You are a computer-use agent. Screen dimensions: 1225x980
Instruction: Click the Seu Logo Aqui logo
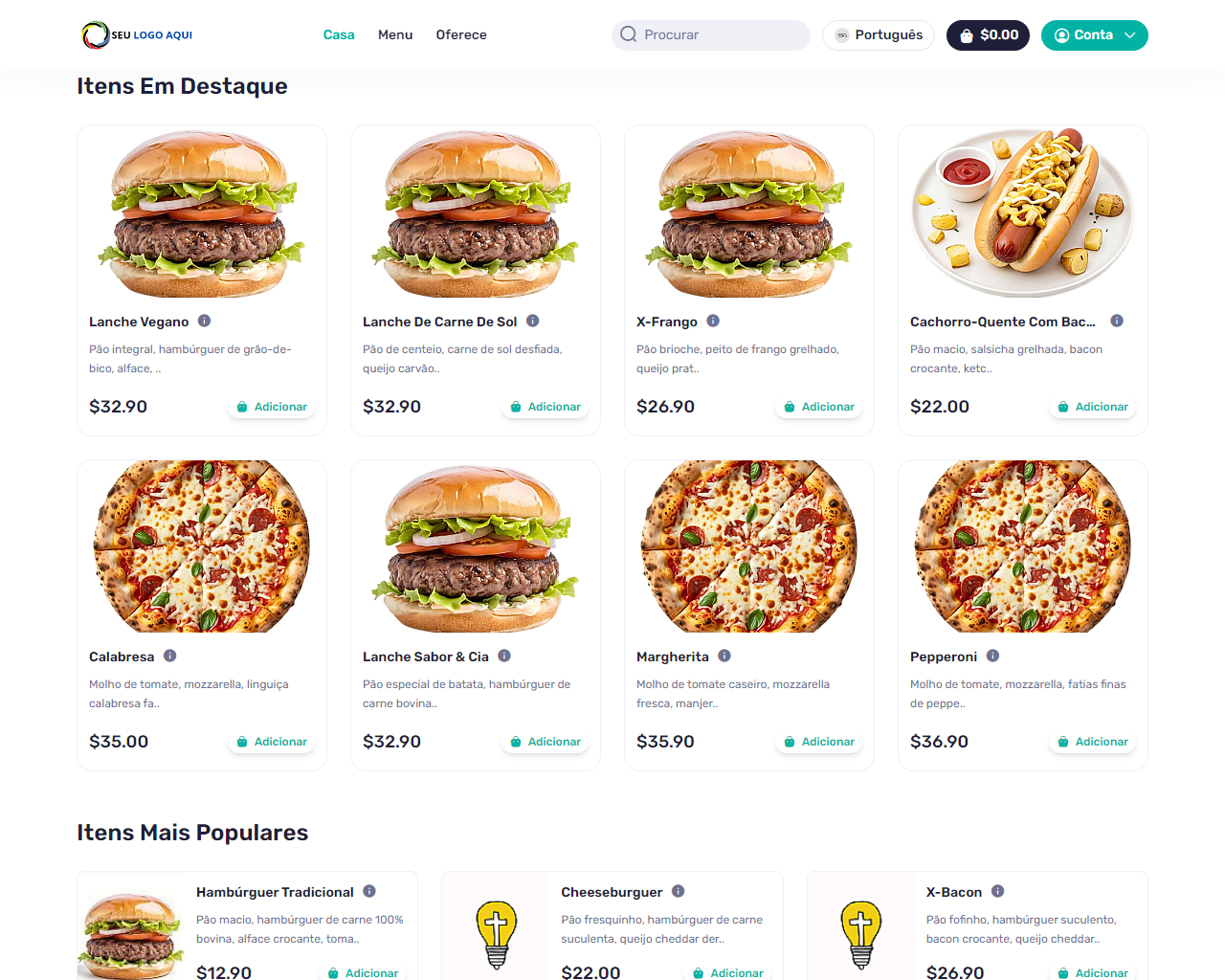click(137, 35)
